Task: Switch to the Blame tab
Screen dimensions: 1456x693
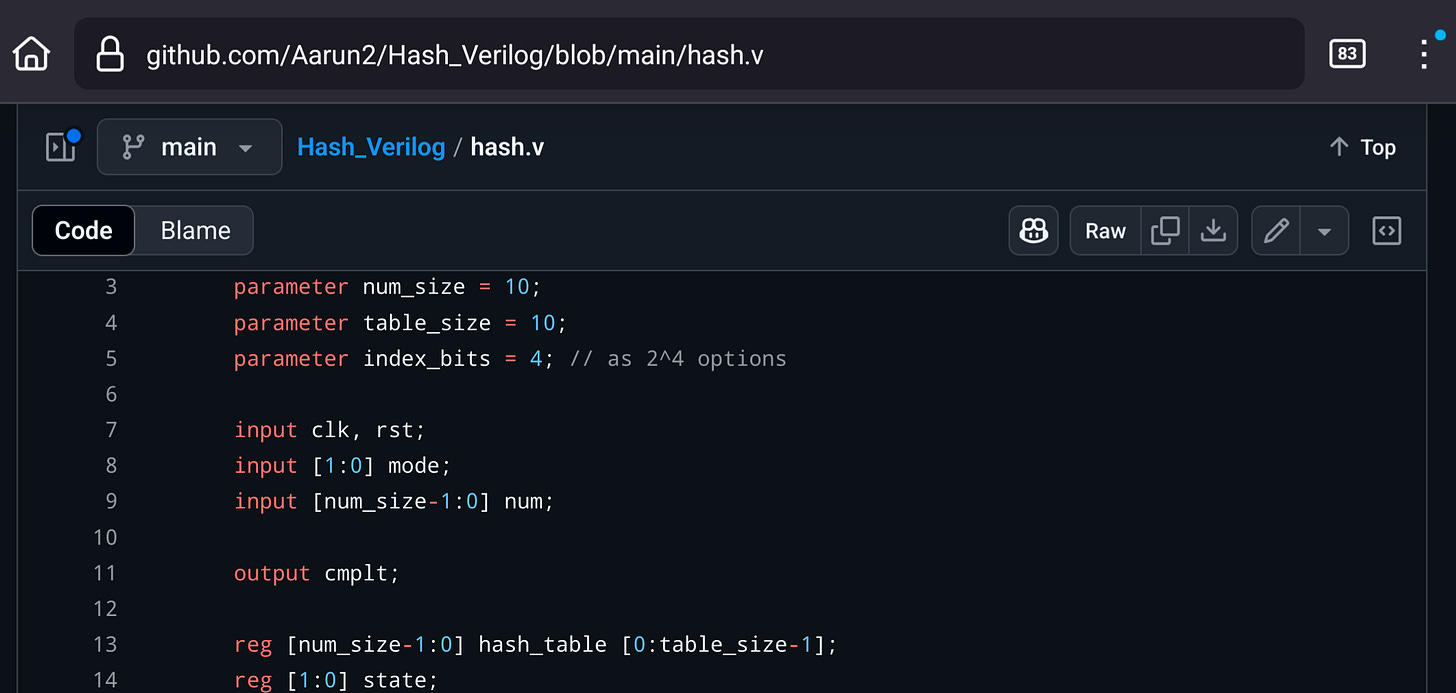Action: [195, 231]
